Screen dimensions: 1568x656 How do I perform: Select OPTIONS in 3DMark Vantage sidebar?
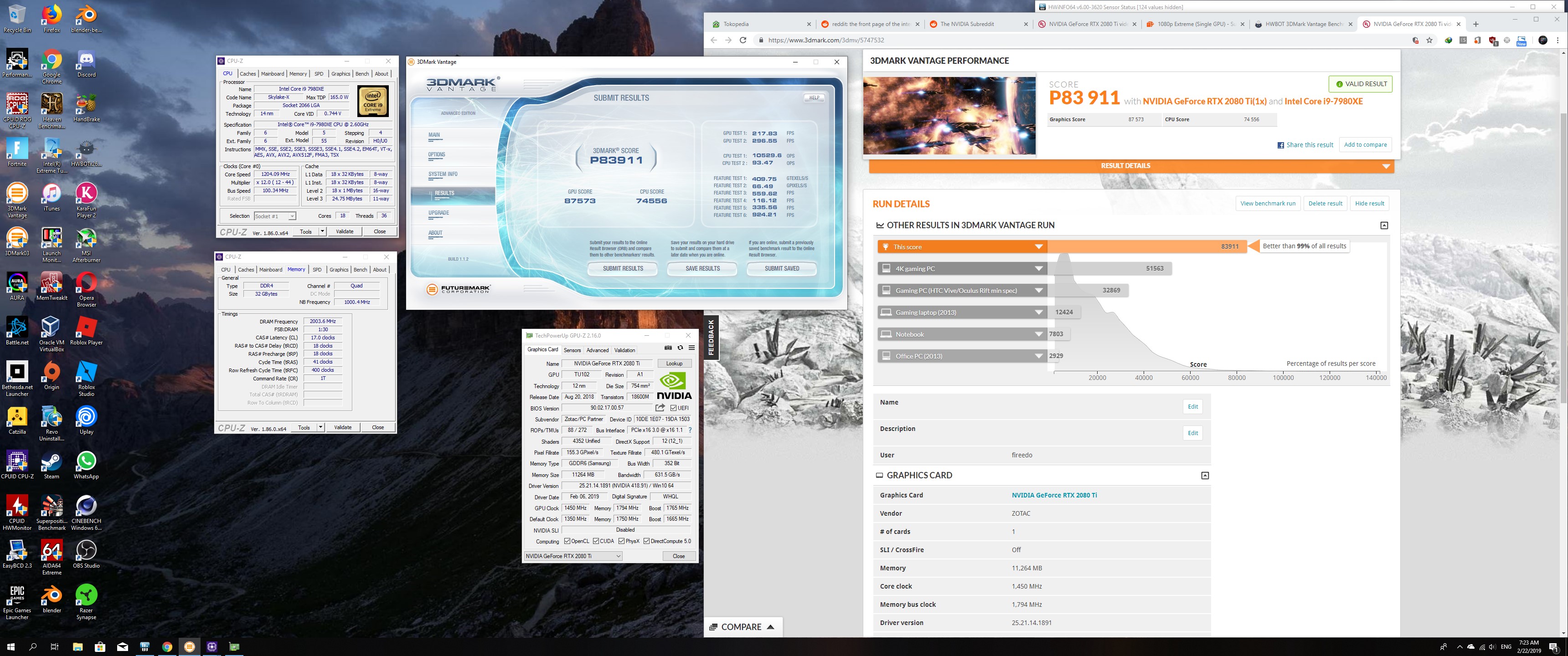coord(436,154)
